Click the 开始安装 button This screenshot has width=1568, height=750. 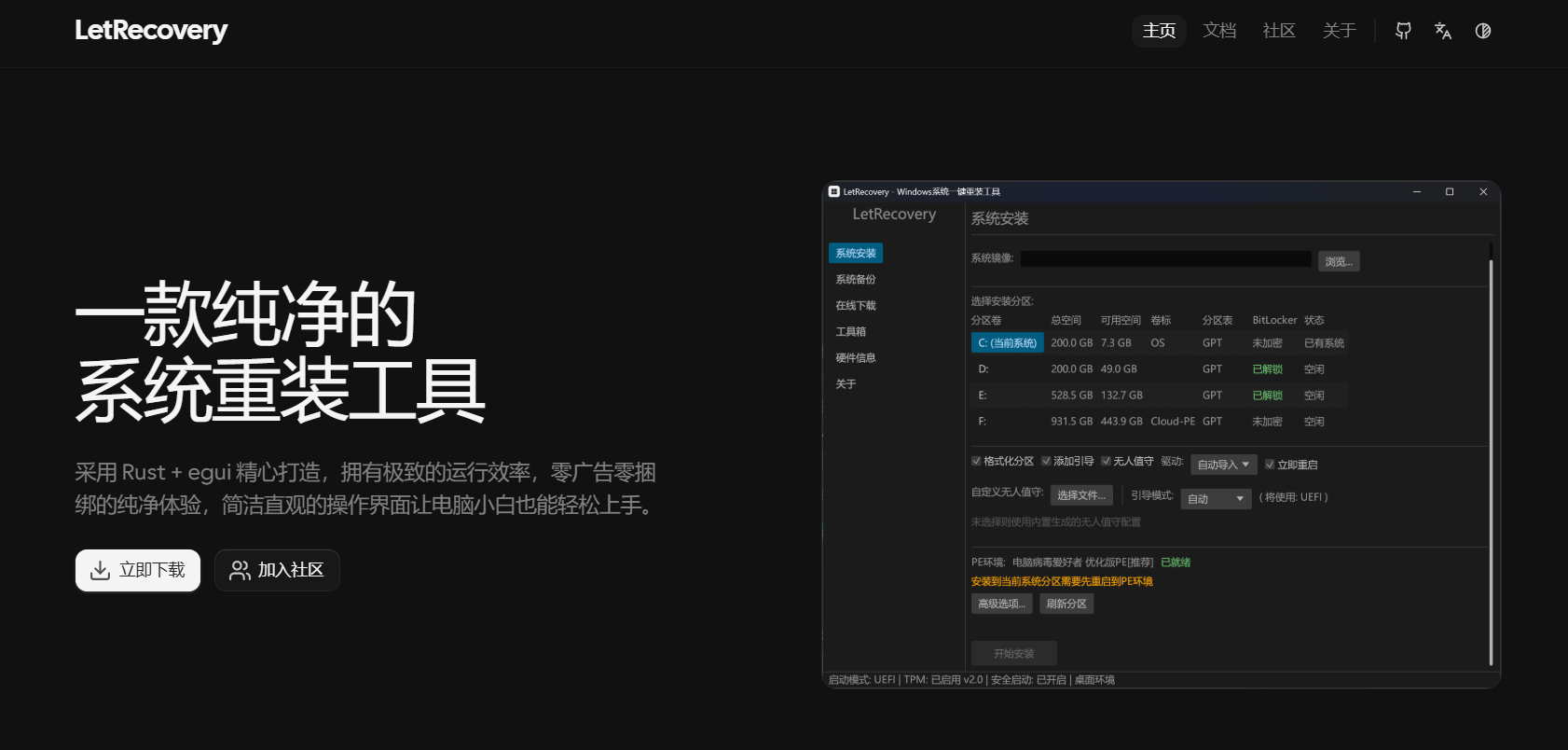(x=1014, y=654)
